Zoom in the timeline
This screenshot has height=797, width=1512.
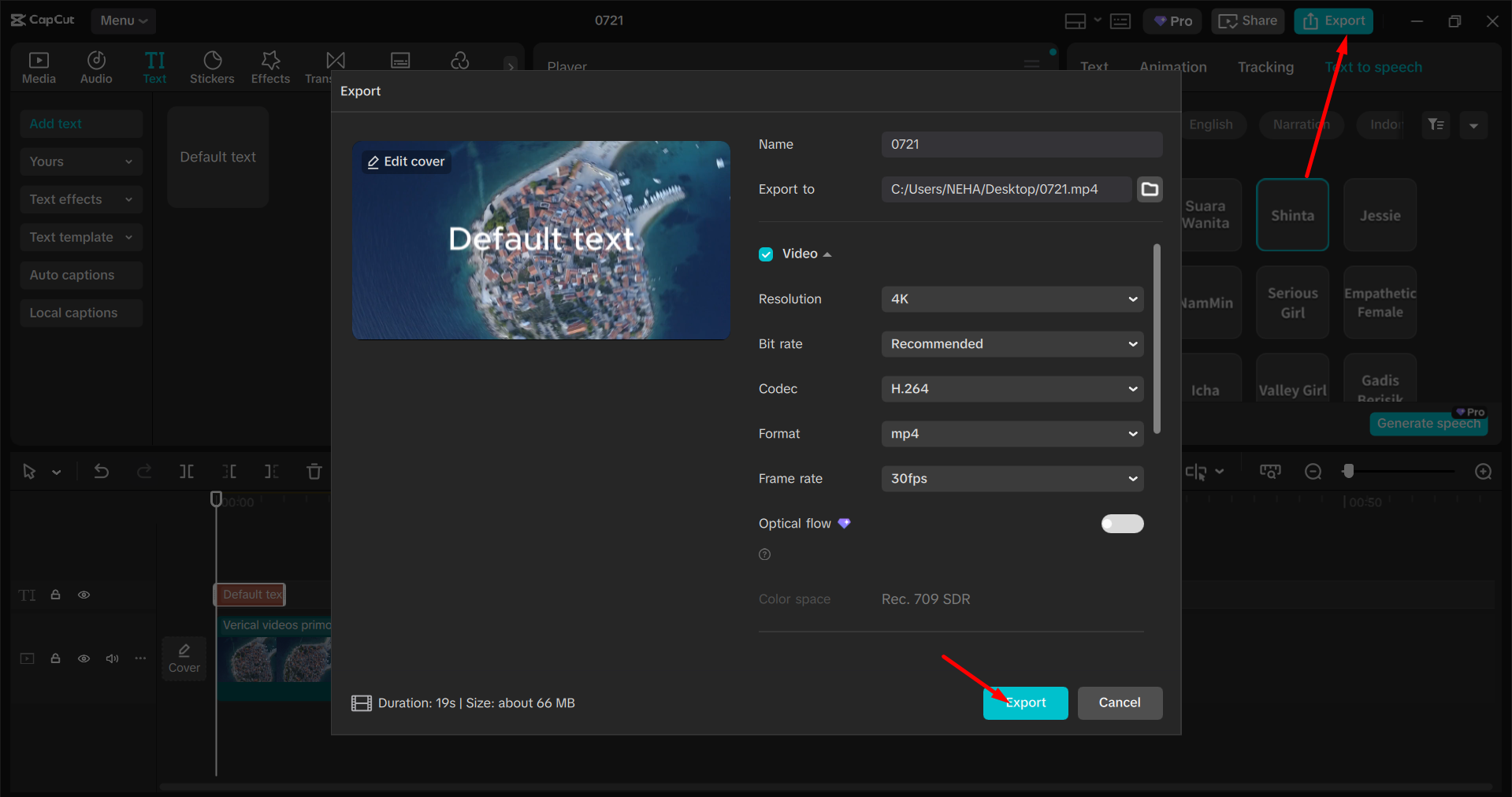point(1483,472)
